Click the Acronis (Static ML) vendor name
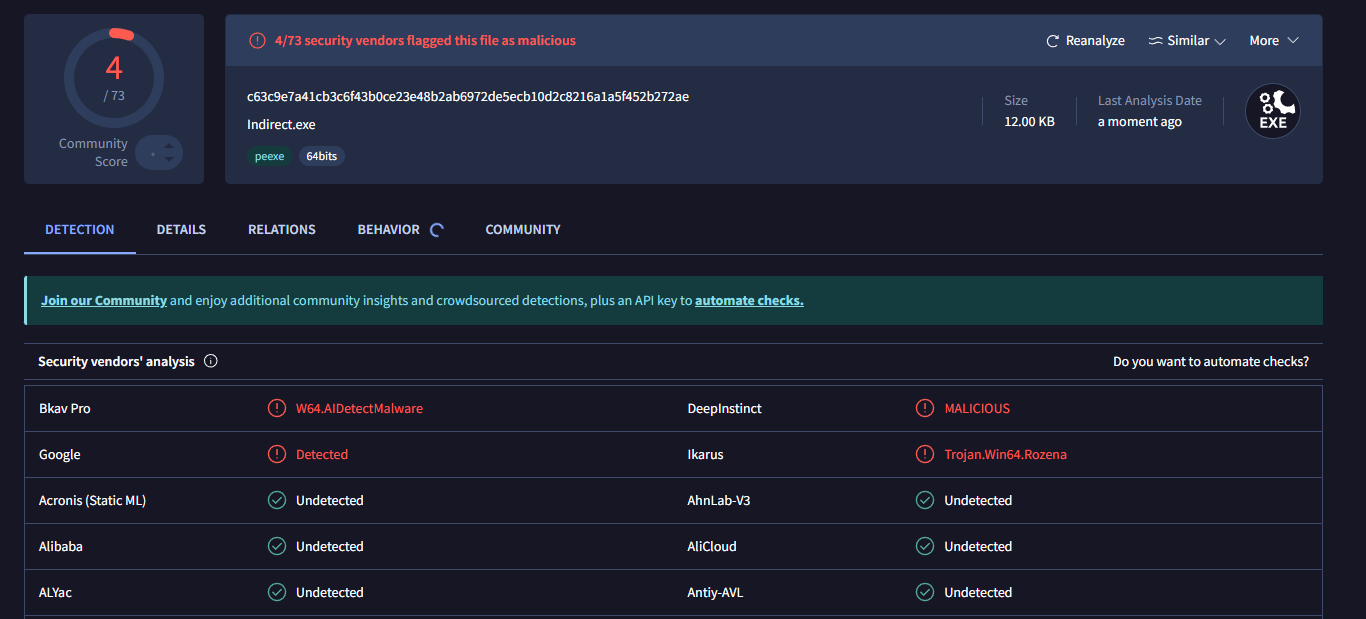Image resolution: width=1366 pixels, height=619 pixels. pyautogui.click(x=92, y=500)
